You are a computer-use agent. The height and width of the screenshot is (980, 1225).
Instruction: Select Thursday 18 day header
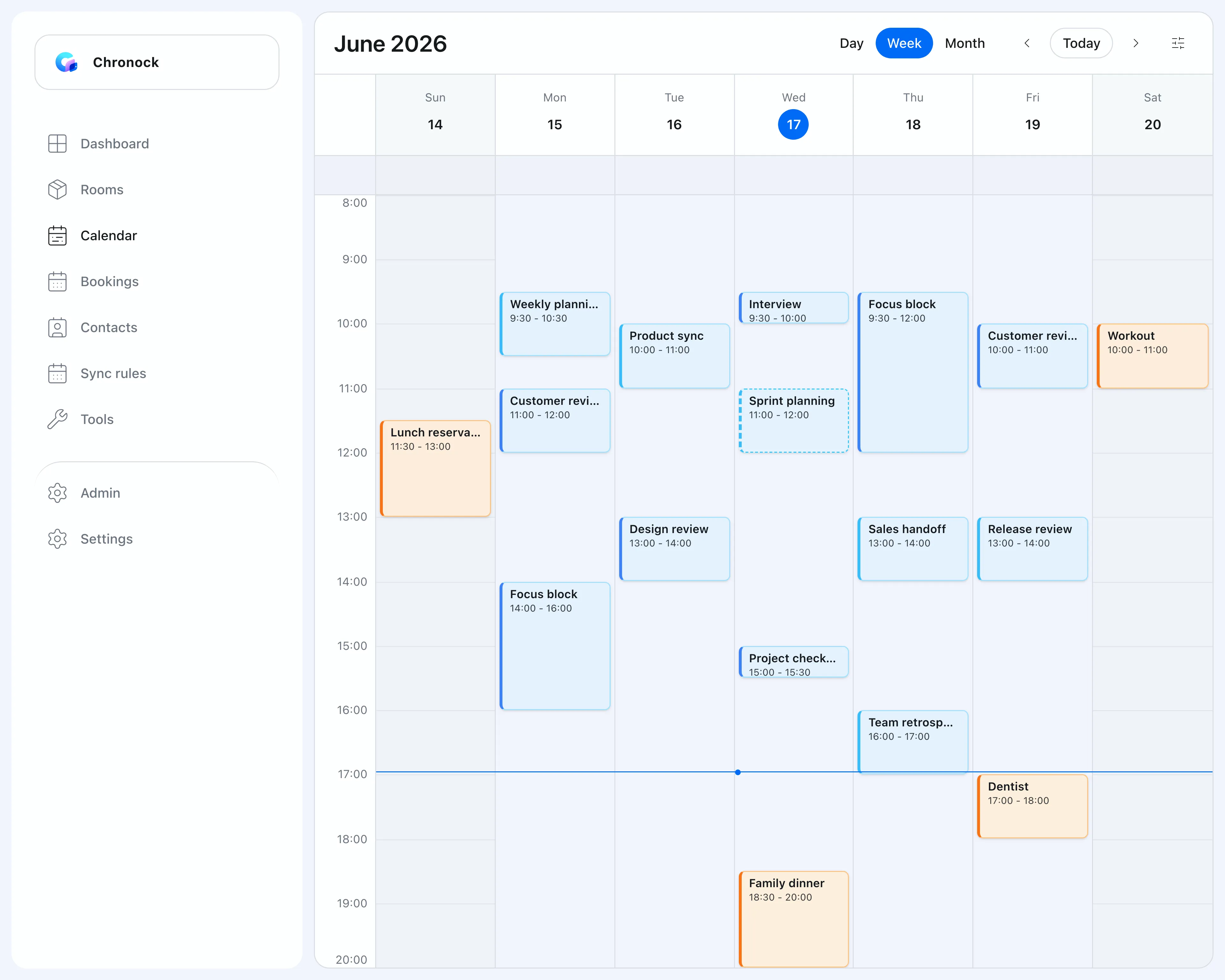(912, 114)
